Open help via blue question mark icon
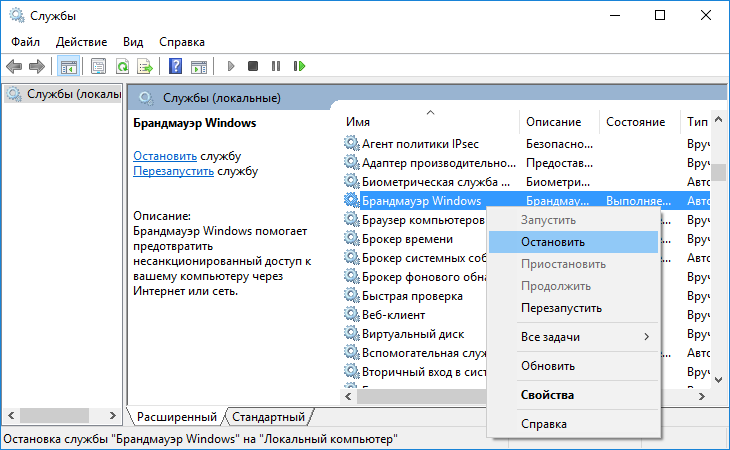This screenshot has height=450, width=730. [176, 66]
